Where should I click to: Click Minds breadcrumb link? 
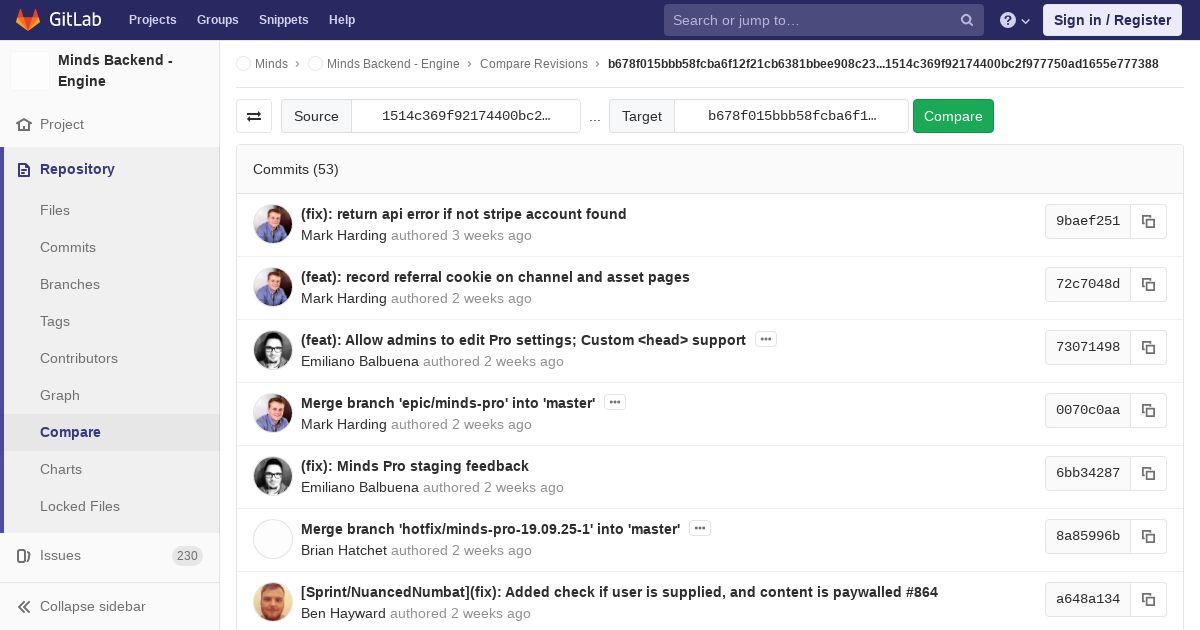[x=271, y=64]
